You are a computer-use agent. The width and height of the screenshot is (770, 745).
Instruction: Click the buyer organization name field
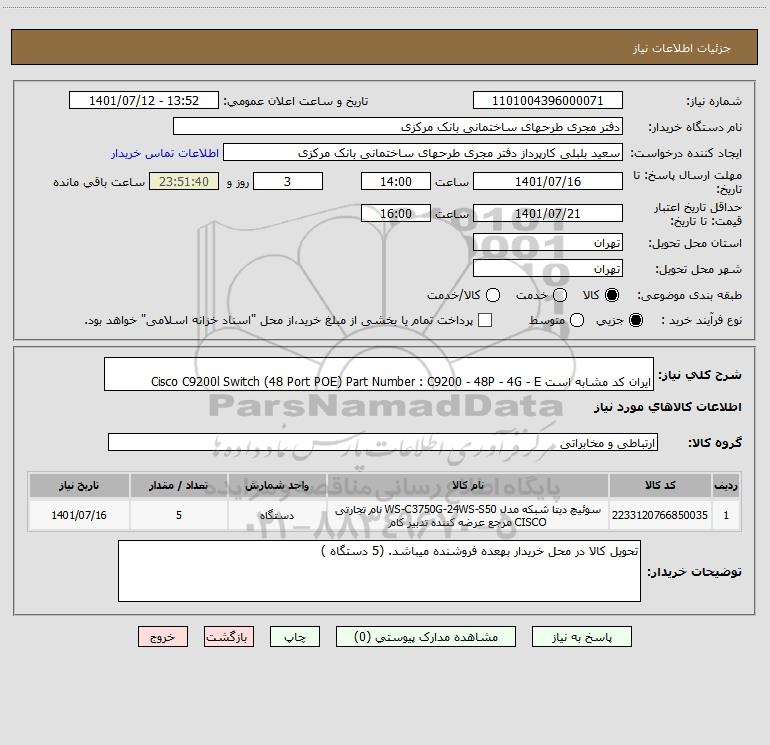[x=398, y=127]
